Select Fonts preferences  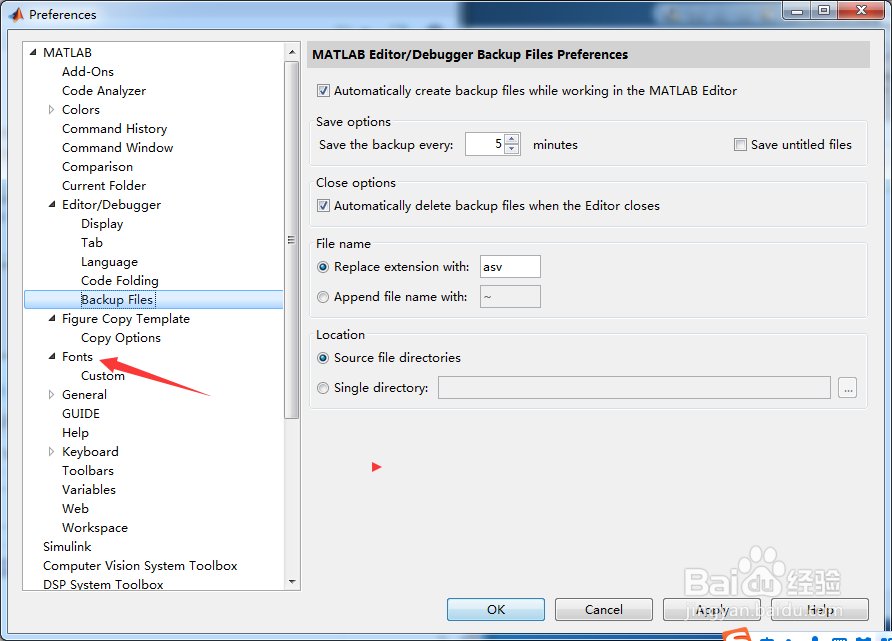coord(77,357)
